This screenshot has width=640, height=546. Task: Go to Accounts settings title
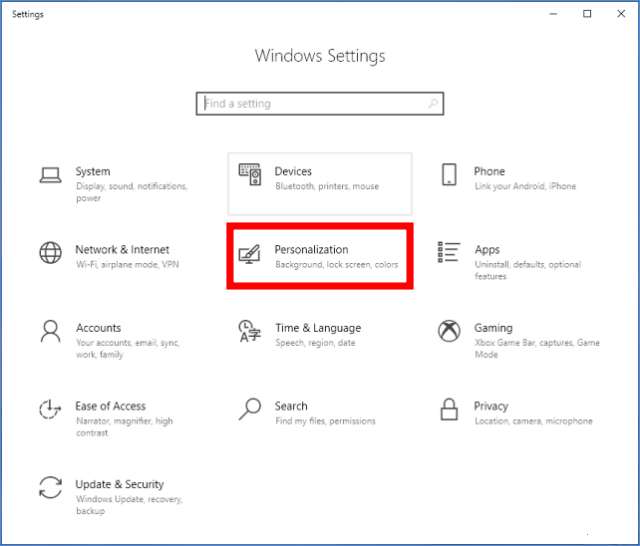[x=98, y=328]
